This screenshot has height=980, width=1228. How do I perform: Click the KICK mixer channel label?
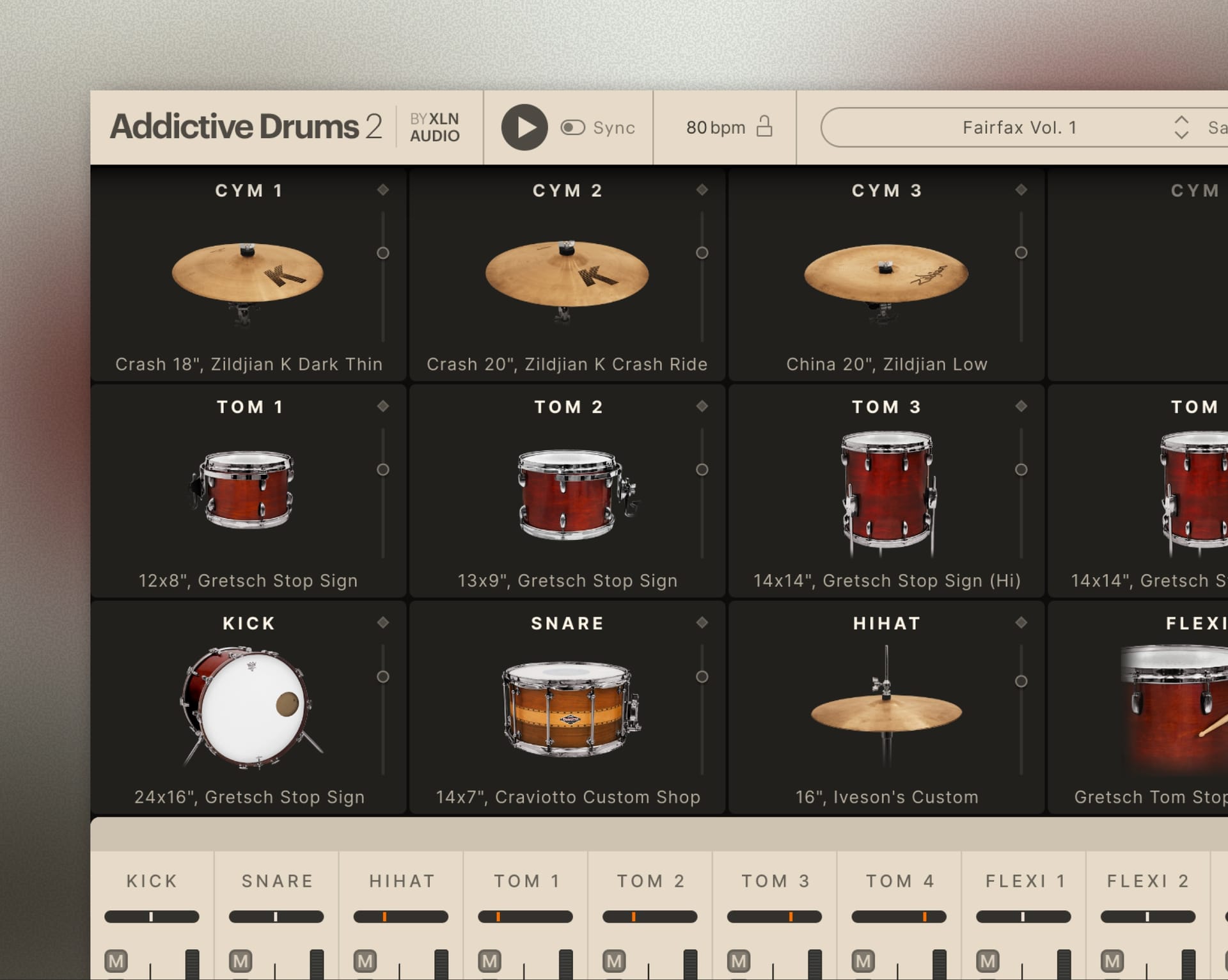point(152,881)
